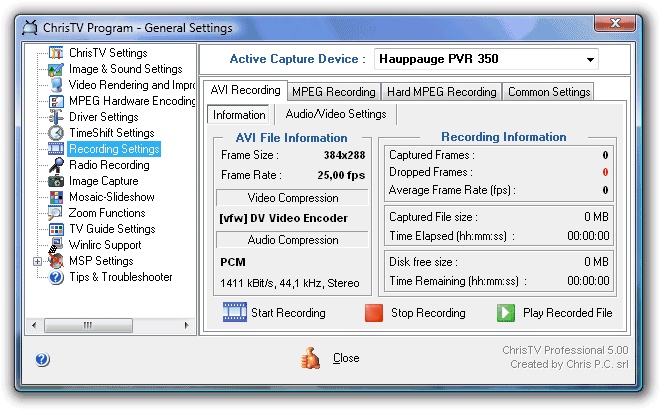Select the Audio/Video Settings sub-tab

(336, 114)
